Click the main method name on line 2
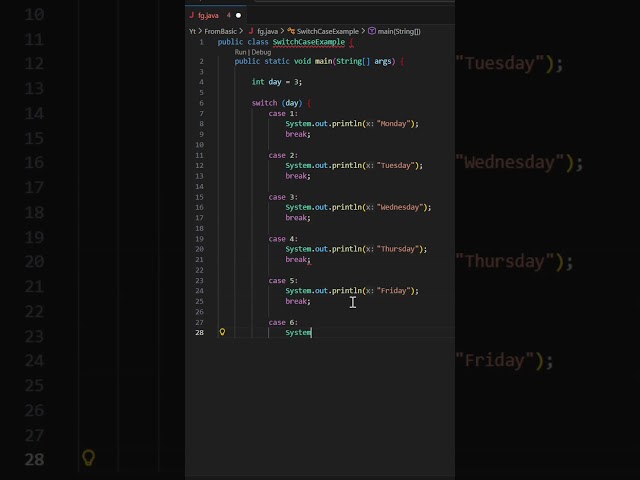Screen dimensions: 640x480 [323, 61]
